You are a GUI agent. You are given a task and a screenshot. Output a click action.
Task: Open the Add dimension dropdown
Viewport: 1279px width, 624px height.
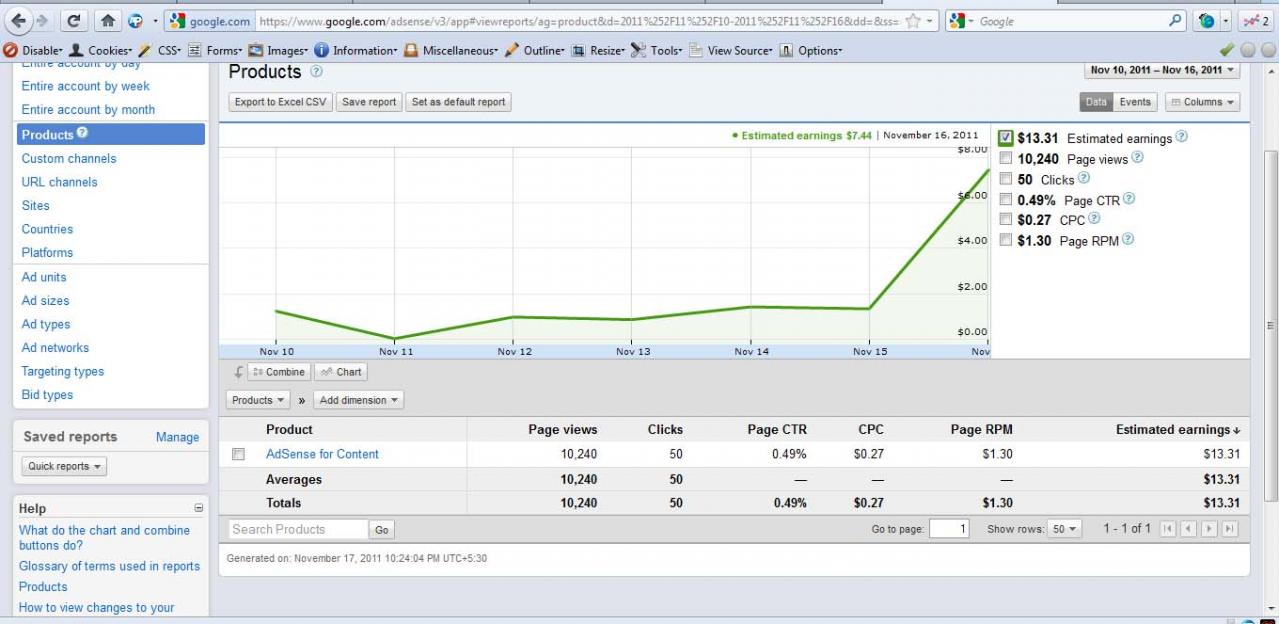pos(359,400)
